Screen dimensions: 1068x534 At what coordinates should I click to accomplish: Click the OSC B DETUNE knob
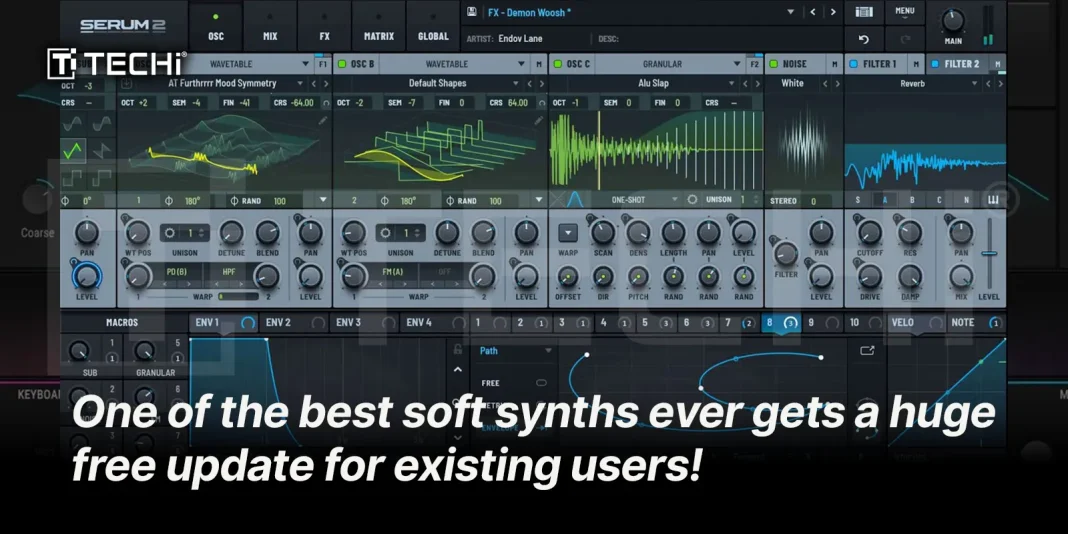tap(447, 234)
